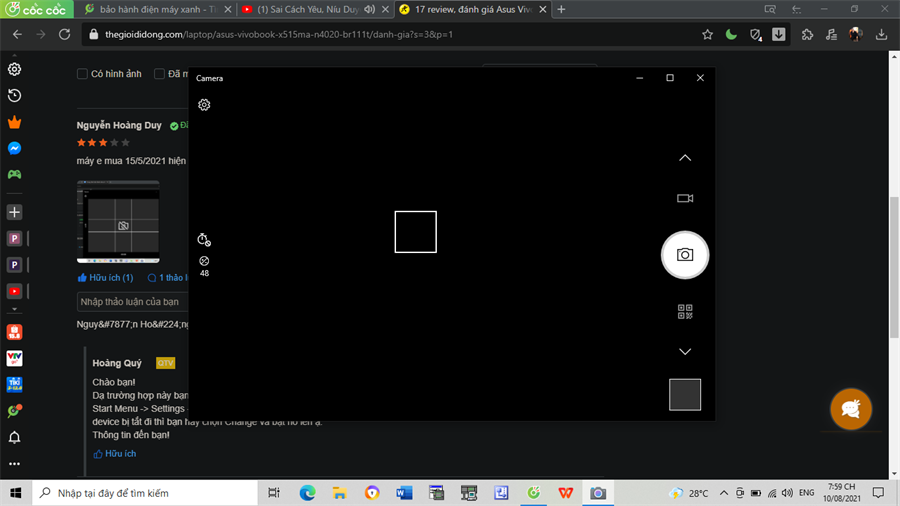
Task: Check the "Có hình ảnh" filter checkbox
Action: click(x=84, y=74)
